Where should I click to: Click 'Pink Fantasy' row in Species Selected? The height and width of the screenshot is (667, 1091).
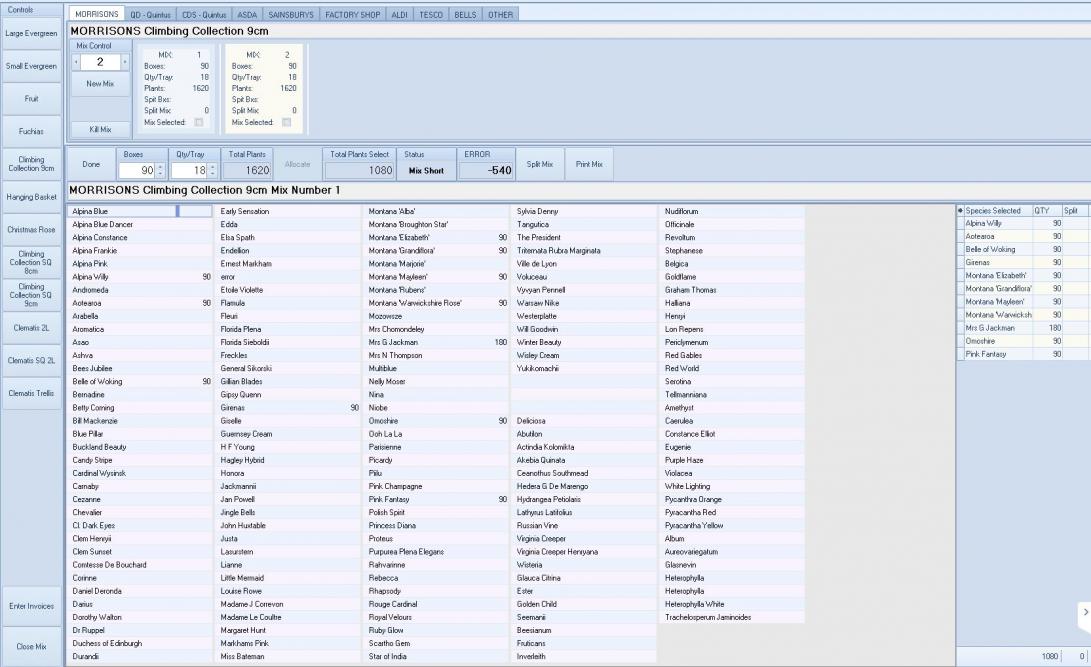[1023, 355]
